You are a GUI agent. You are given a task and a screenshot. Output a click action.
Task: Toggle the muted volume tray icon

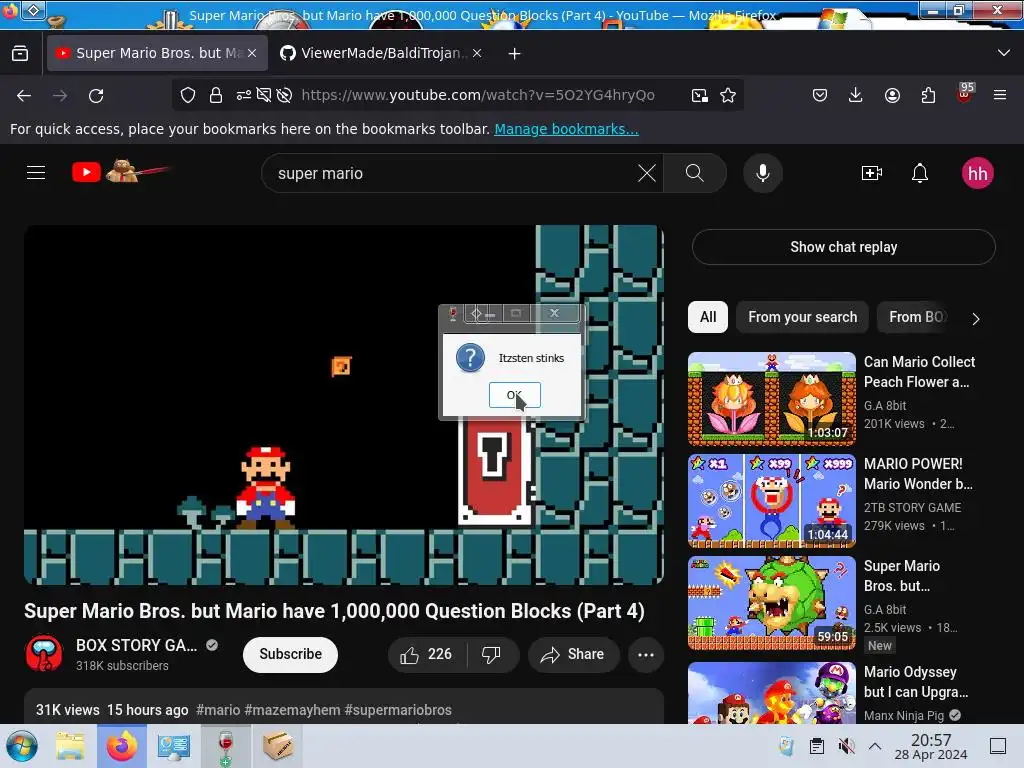click(x=846, y=746)
